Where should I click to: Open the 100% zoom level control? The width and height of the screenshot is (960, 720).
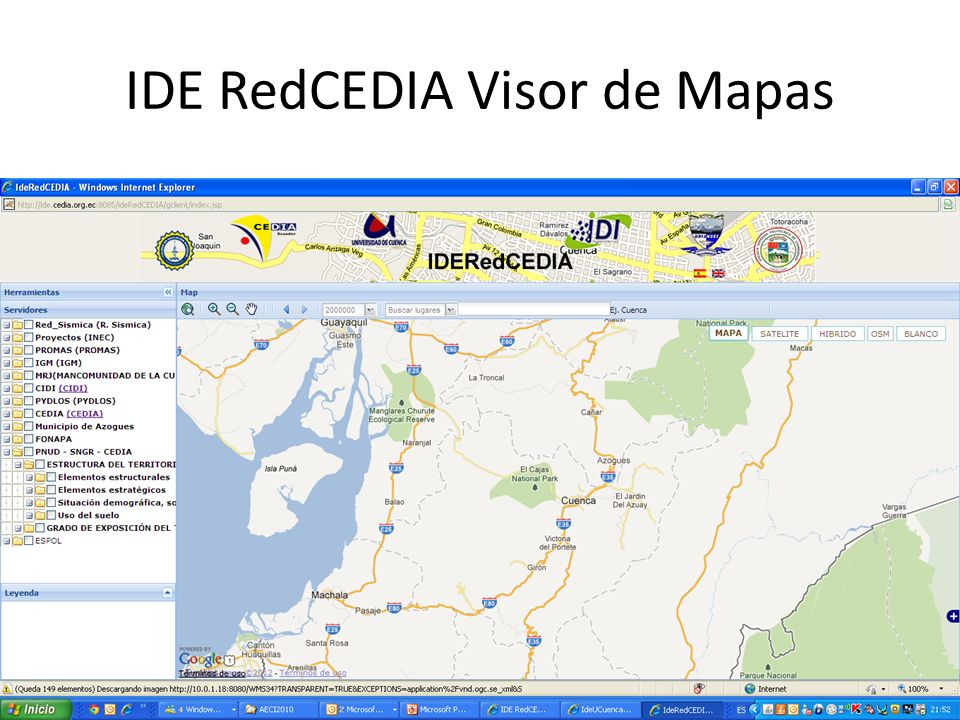(921, 689)
